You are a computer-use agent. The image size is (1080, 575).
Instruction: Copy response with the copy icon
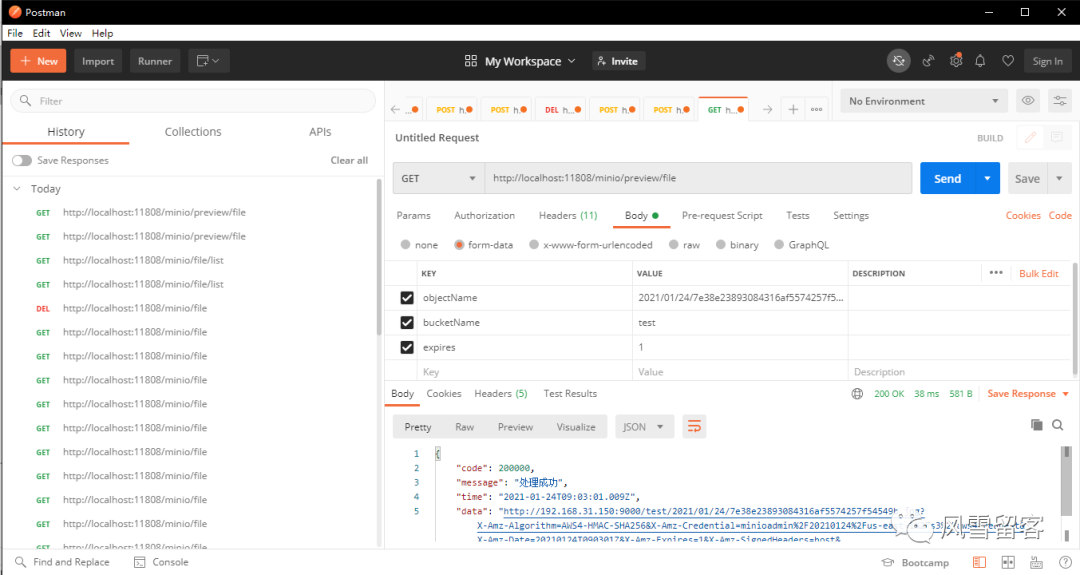point(1037,425)
